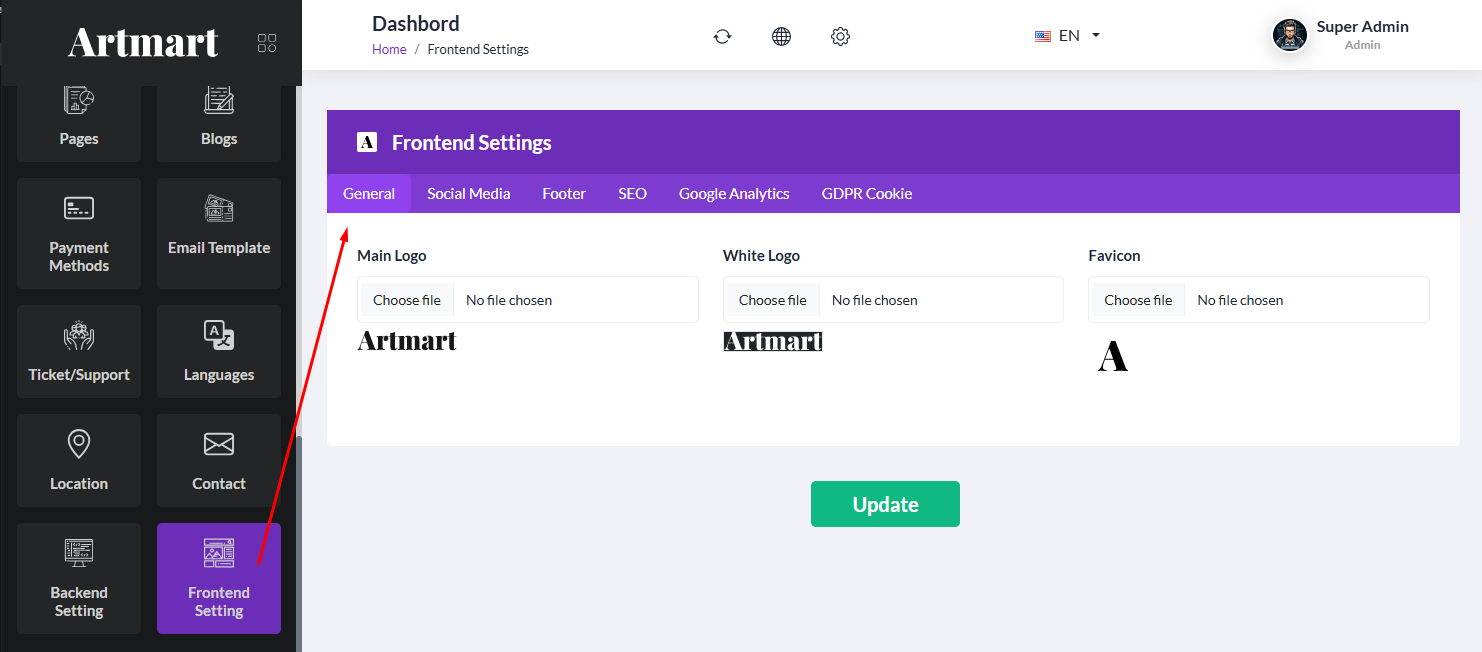Open the Location tile
The width and height of the screenshot is (1482, 652).
(79, 461)
